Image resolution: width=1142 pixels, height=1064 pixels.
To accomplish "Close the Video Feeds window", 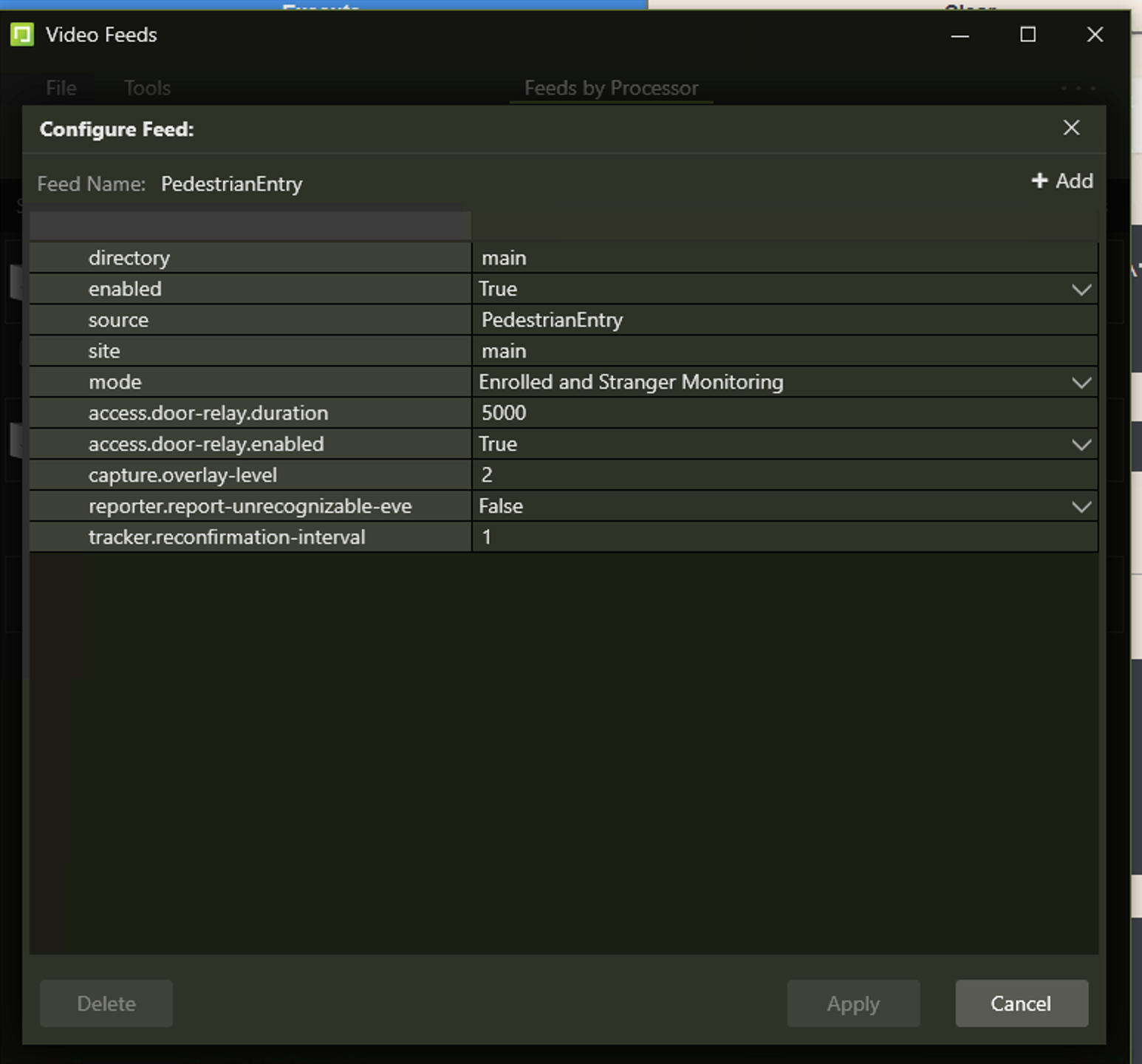I will [1095, 35].
